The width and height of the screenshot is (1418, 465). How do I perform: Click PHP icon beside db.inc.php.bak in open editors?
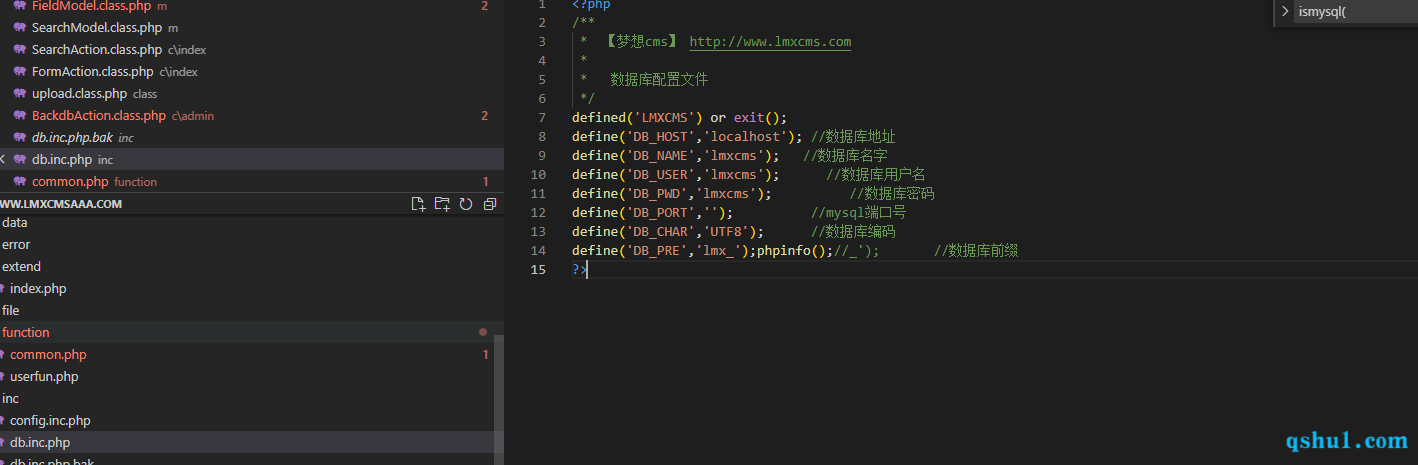20,137
